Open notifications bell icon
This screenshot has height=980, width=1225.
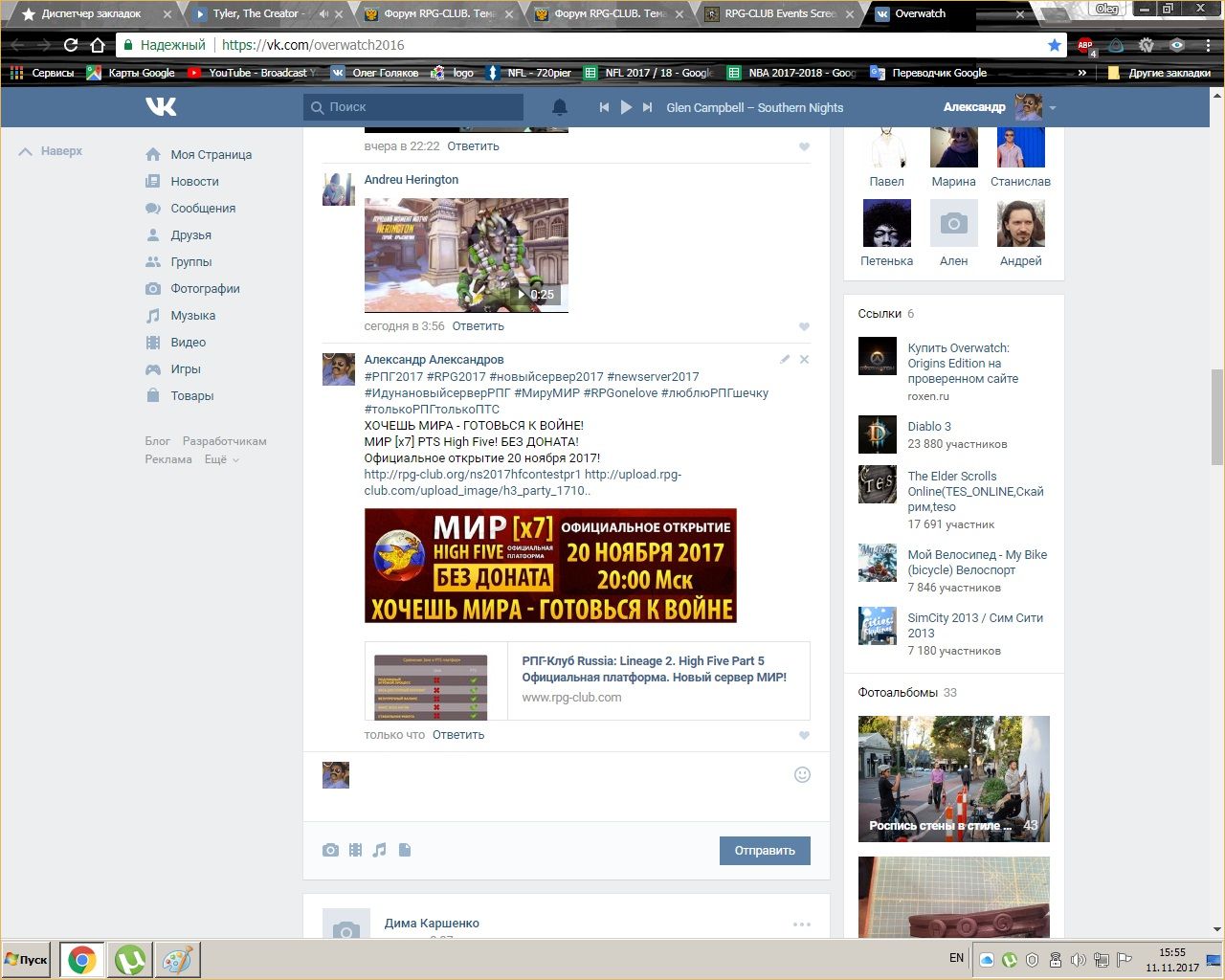560,107
